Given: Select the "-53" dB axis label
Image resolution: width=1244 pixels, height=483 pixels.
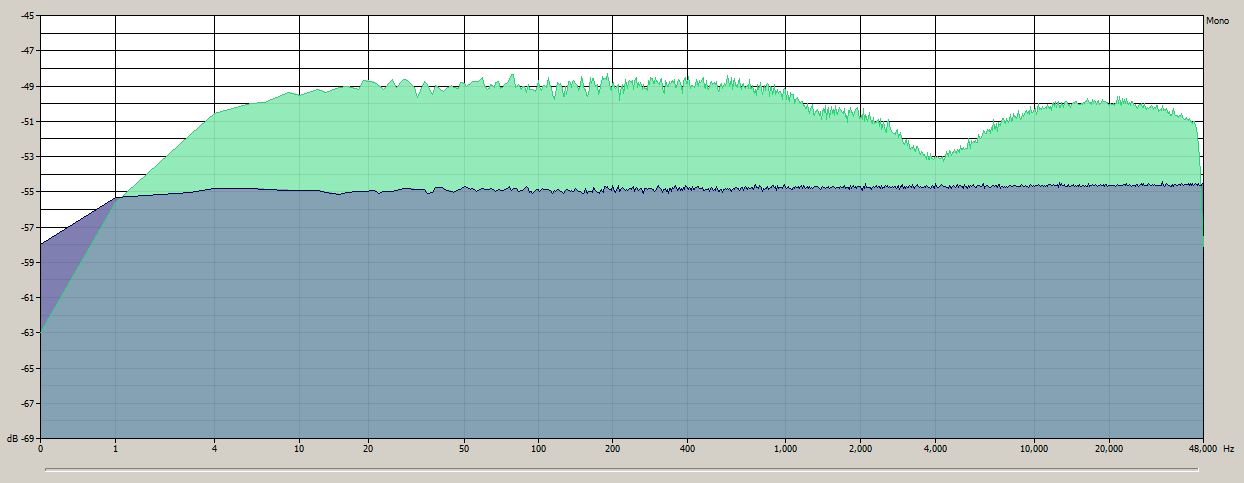Looking at the screenshot, I should coord(26,156).
